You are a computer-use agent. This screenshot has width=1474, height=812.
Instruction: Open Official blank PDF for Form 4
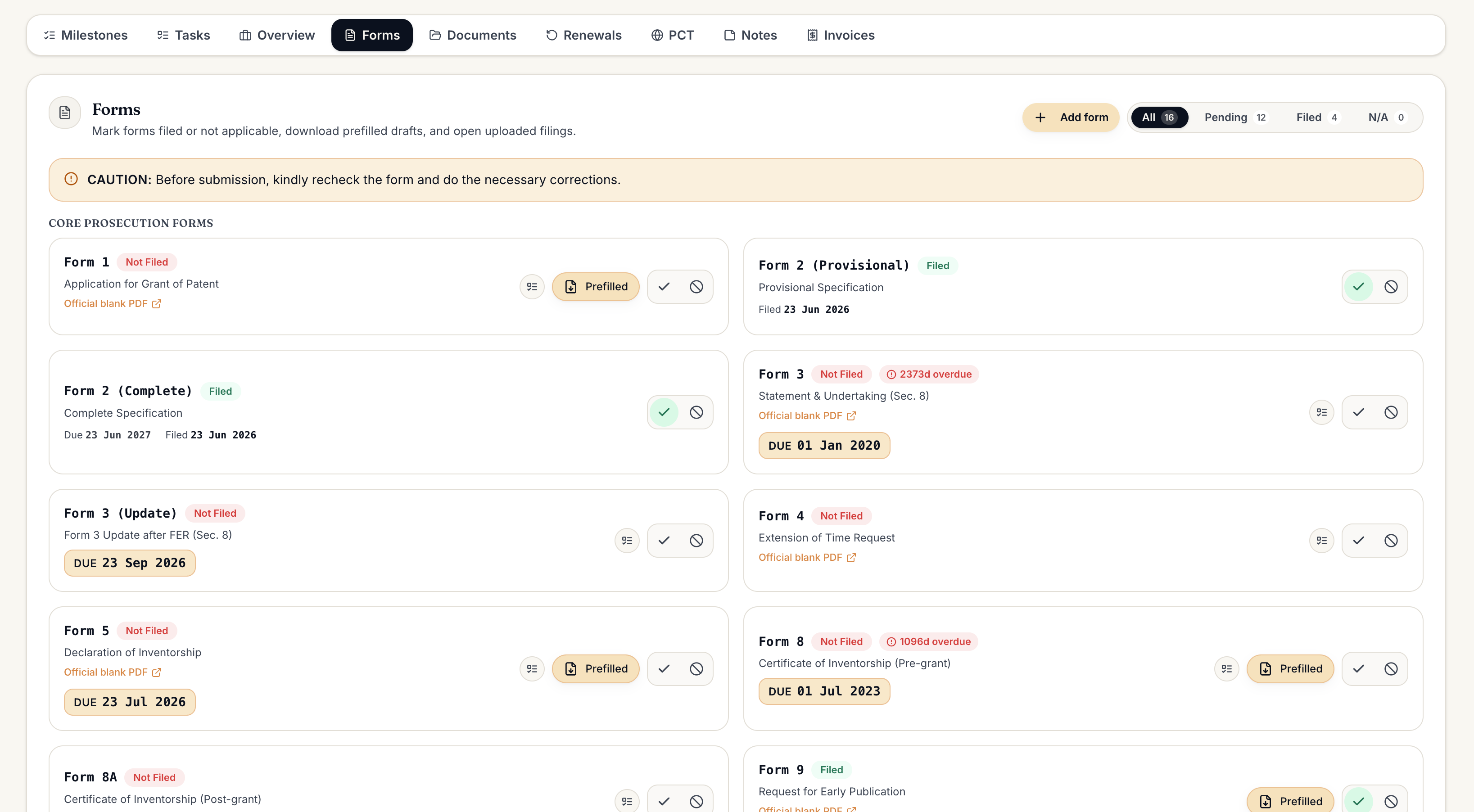click(807, 557)
